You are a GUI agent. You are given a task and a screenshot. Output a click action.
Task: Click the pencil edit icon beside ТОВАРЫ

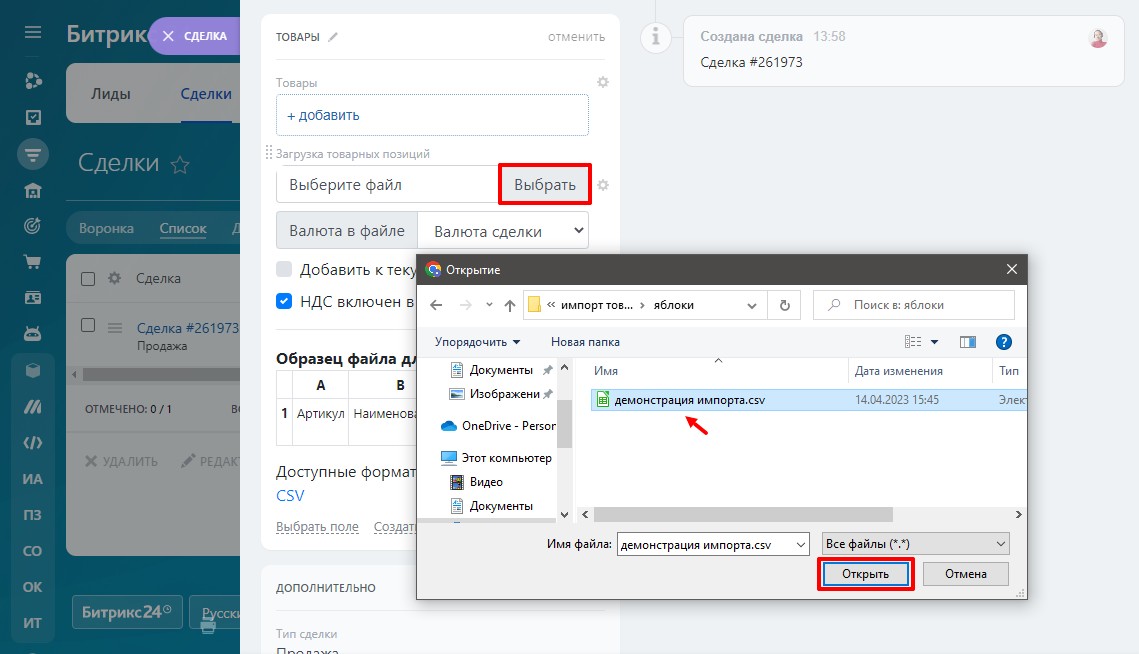pyautogui.click(x=333, y=37)
